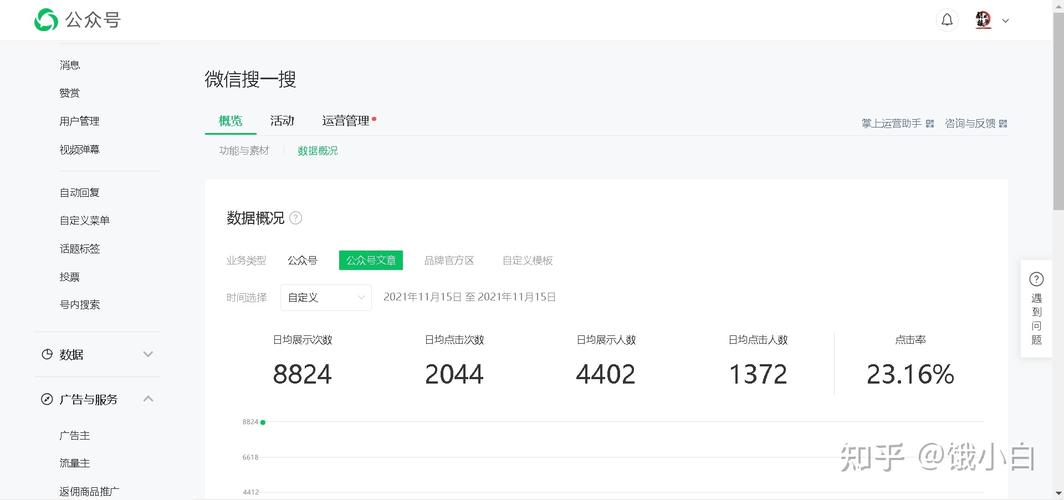Open 广告主 in sidebar
Screen dimensions: 1064x500
click(75, 436)
